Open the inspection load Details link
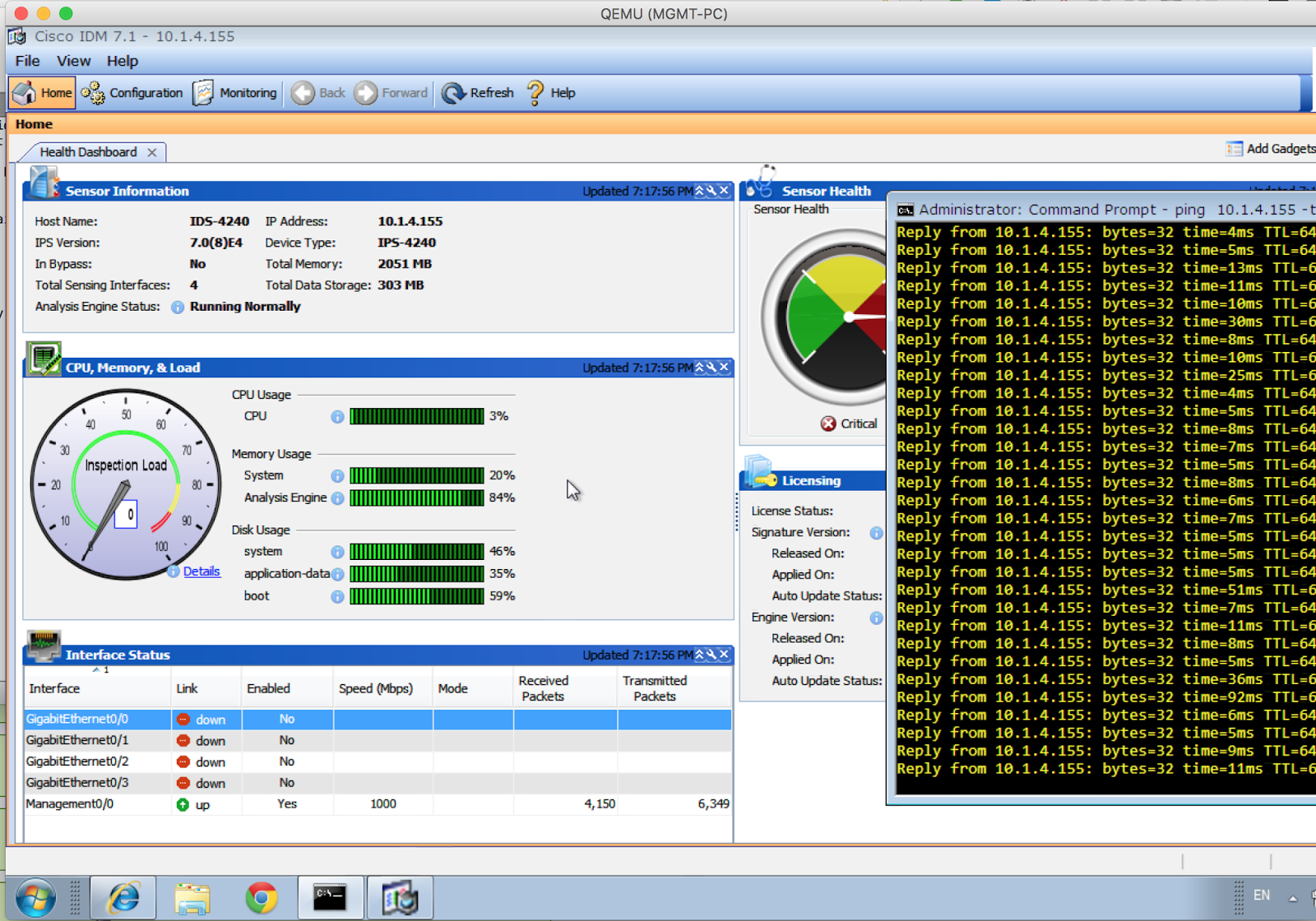Image resolution: width=1316 pixels, height=921 pixels. point(202,571)
